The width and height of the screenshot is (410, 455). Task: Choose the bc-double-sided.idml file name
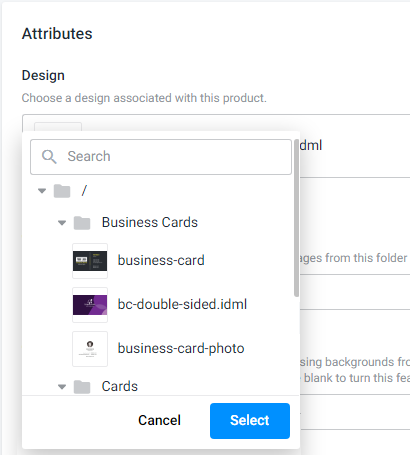182,304
